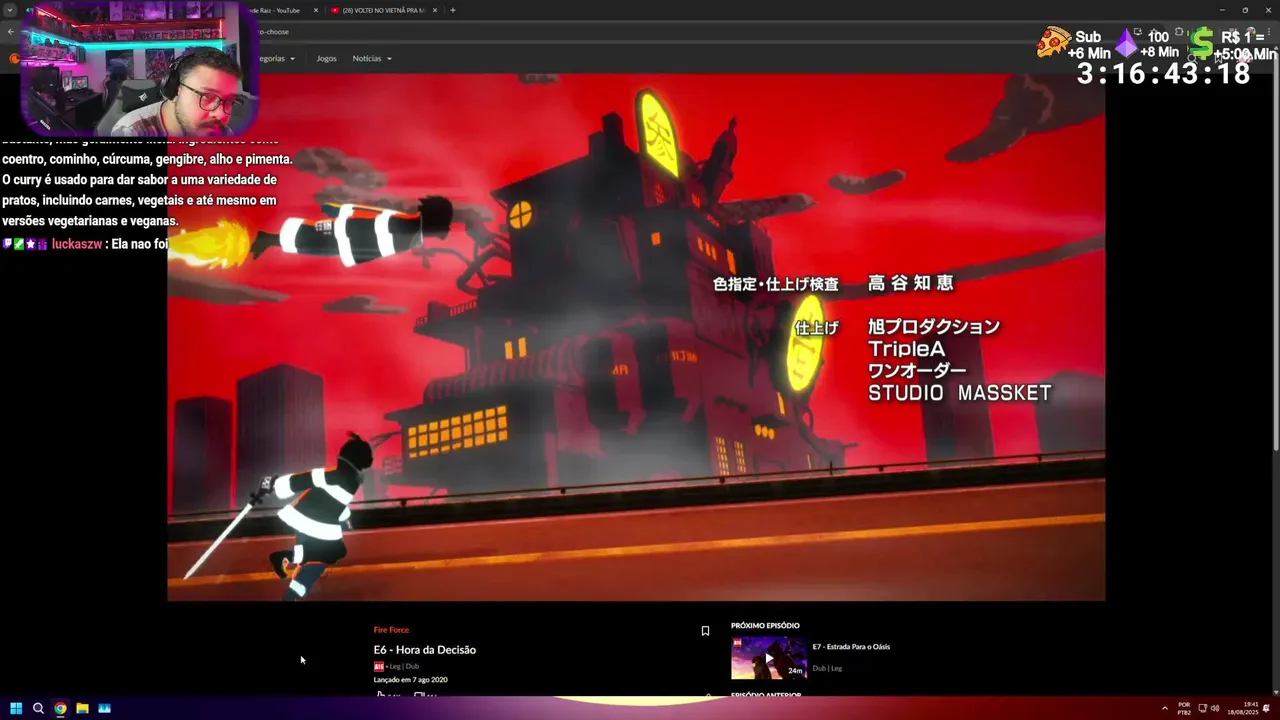Open File Explorer from the taskbar
1280x720 pixels.
82,708
